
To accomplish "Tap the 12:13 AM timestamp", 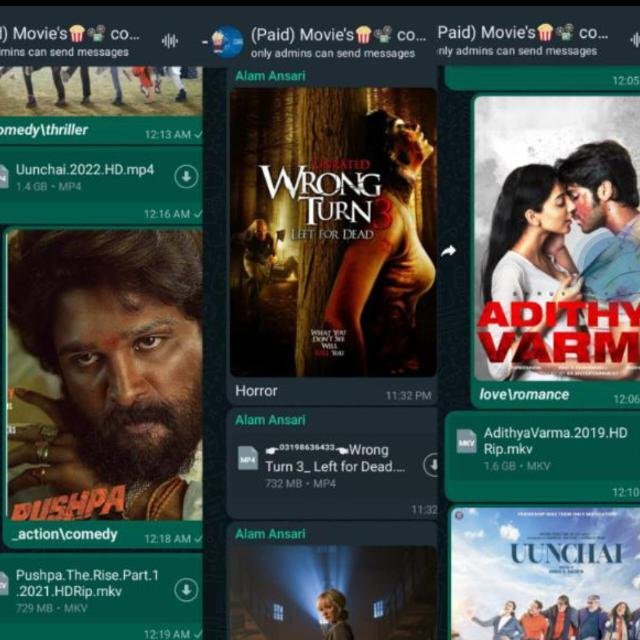I will tap(168, 135).
